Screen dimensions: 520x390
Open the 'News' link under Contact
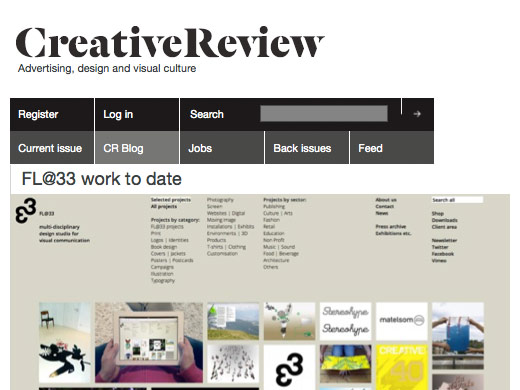(x=382, y=213)
